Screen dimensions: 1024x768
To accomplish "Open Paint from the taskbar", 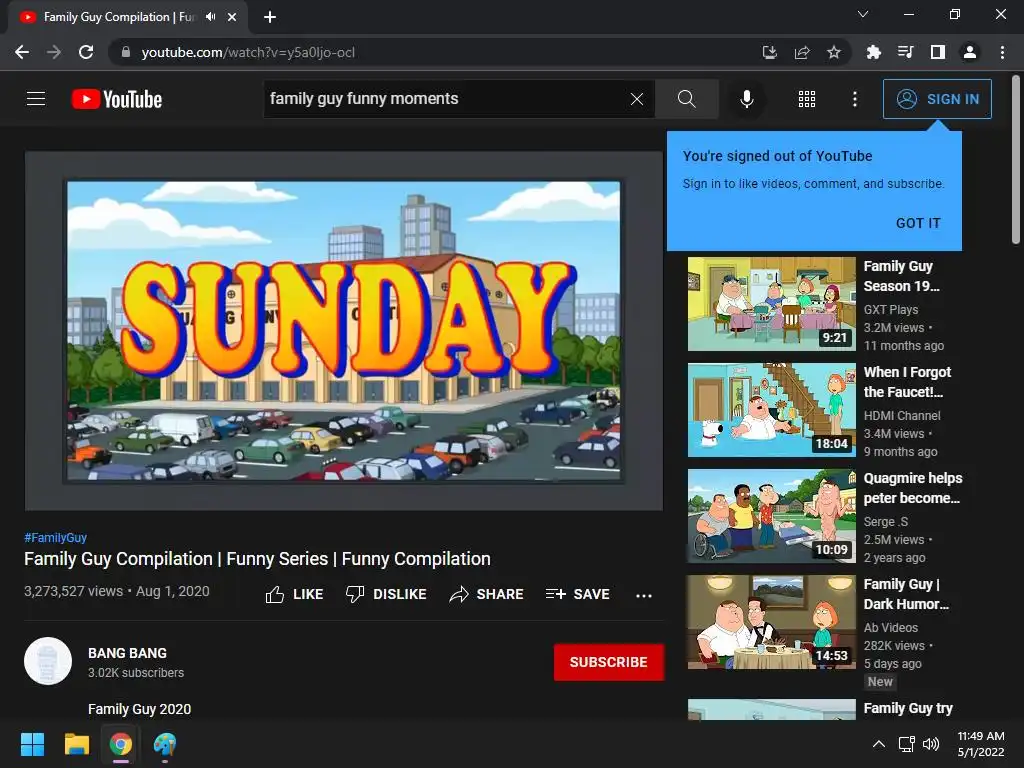I will click(165, 744).
